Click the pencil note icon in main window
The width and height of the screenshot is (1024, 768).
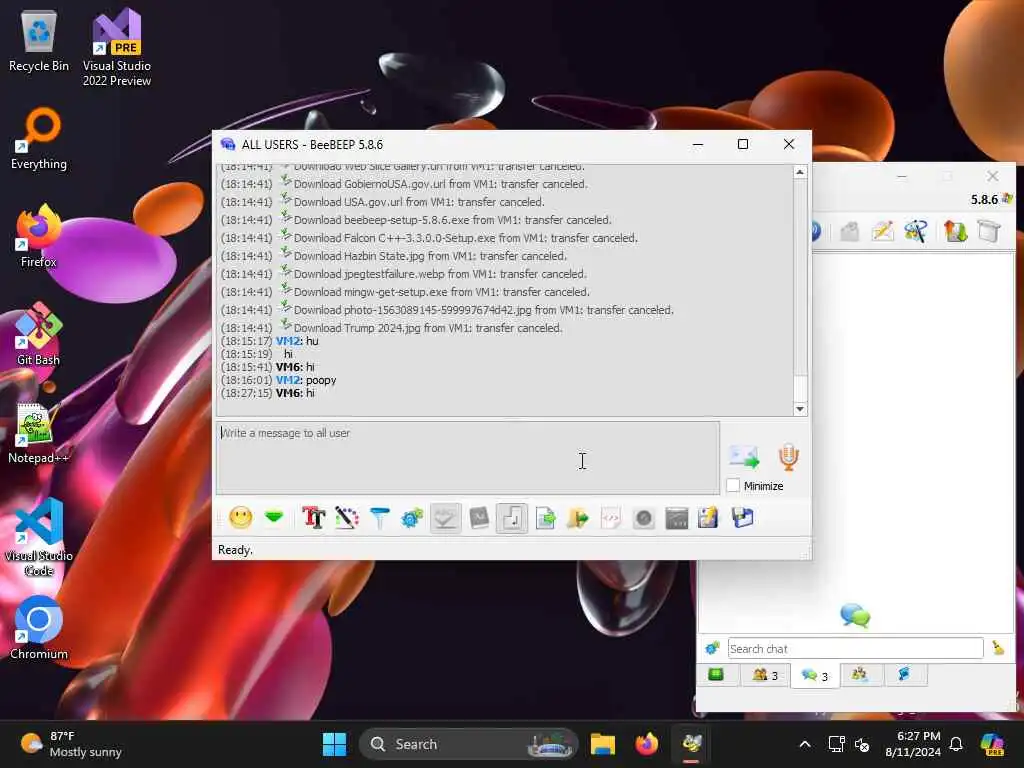point(882,231)
